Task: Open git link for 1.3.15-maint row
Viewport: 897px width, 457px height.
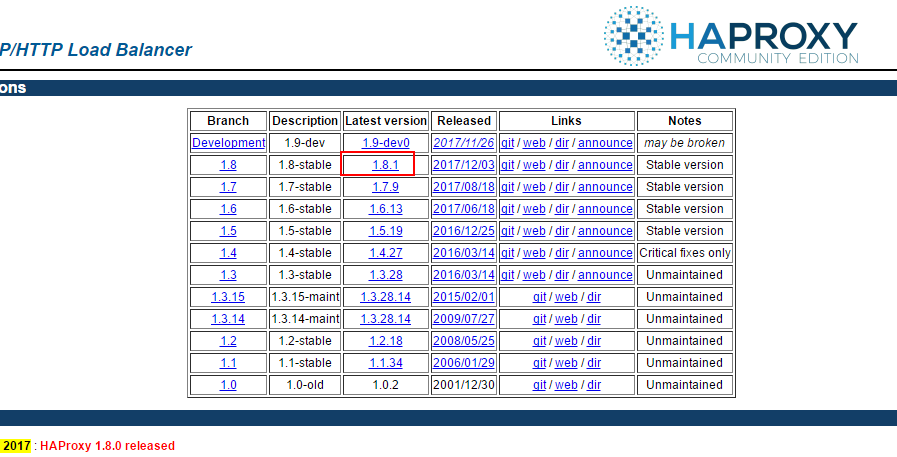Action: [539, 297]
